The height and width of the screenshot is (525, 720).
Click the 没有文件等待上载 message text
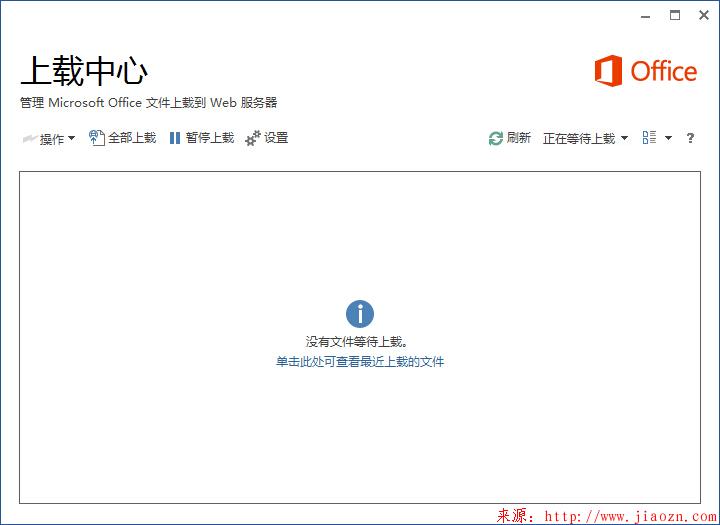357,342
